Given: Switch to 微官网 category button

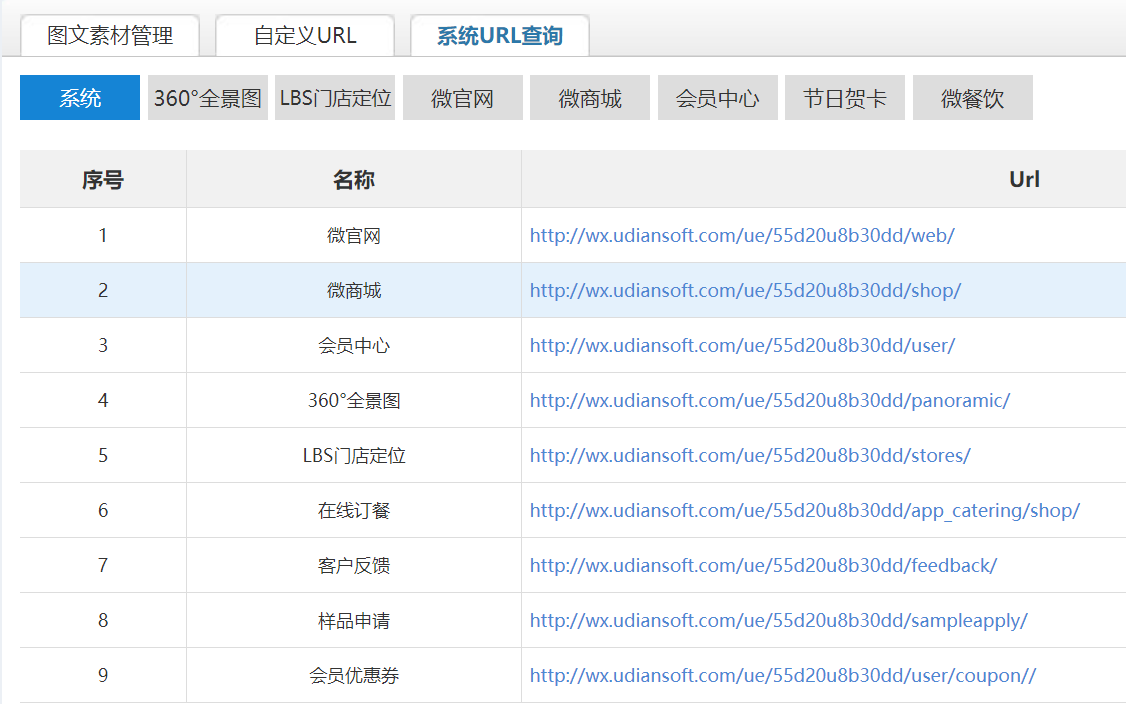Looking at the screenshot, I should [462, 98].
